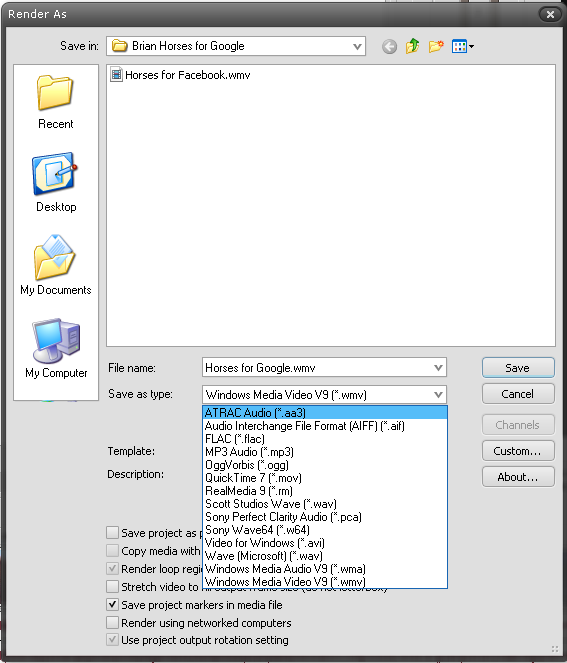Click the Up One Level folder icon
The width and height of the screenshot is (567, 663).
[412, 46]
